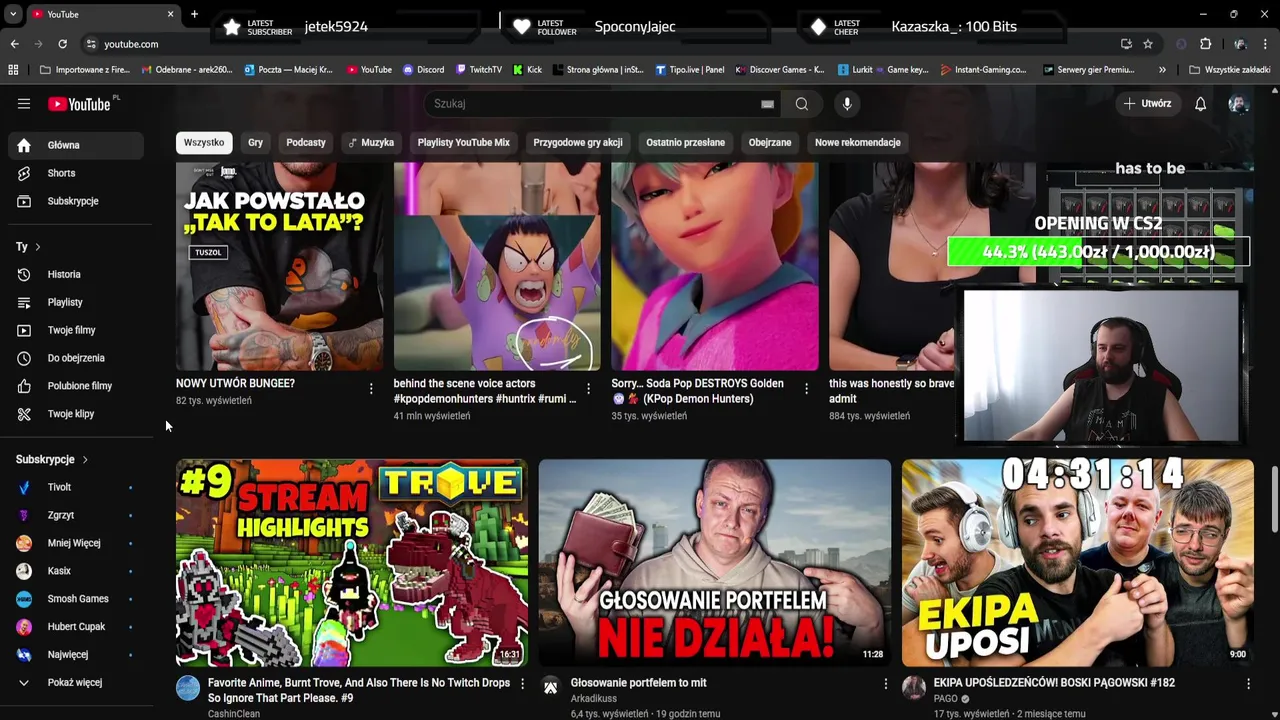
Task: Open Smosh Games subscription channel
Action: [x=76, y=599]
